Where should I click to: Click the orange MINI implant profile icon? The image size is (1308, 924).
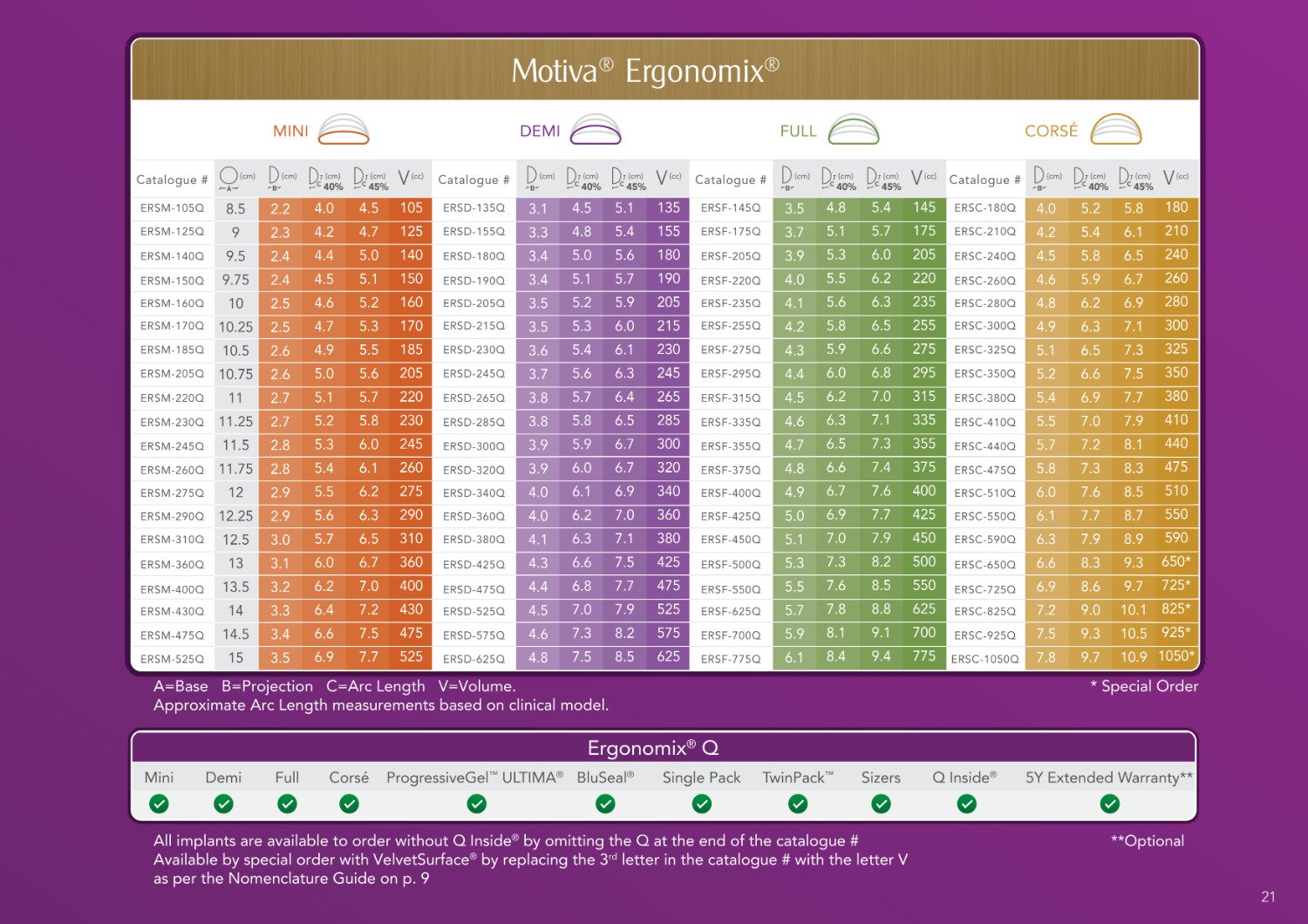(344, 130)
